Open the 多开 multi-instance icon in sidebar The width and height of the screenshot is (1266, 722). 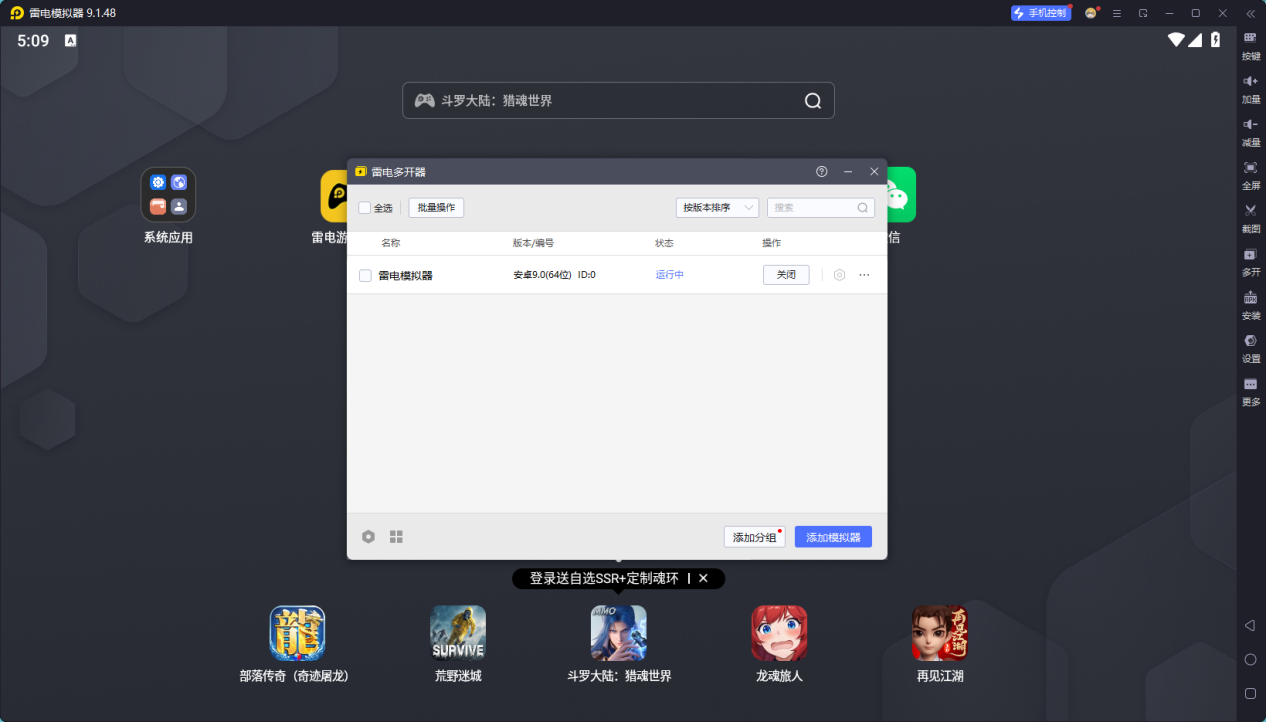(1250, 254)
